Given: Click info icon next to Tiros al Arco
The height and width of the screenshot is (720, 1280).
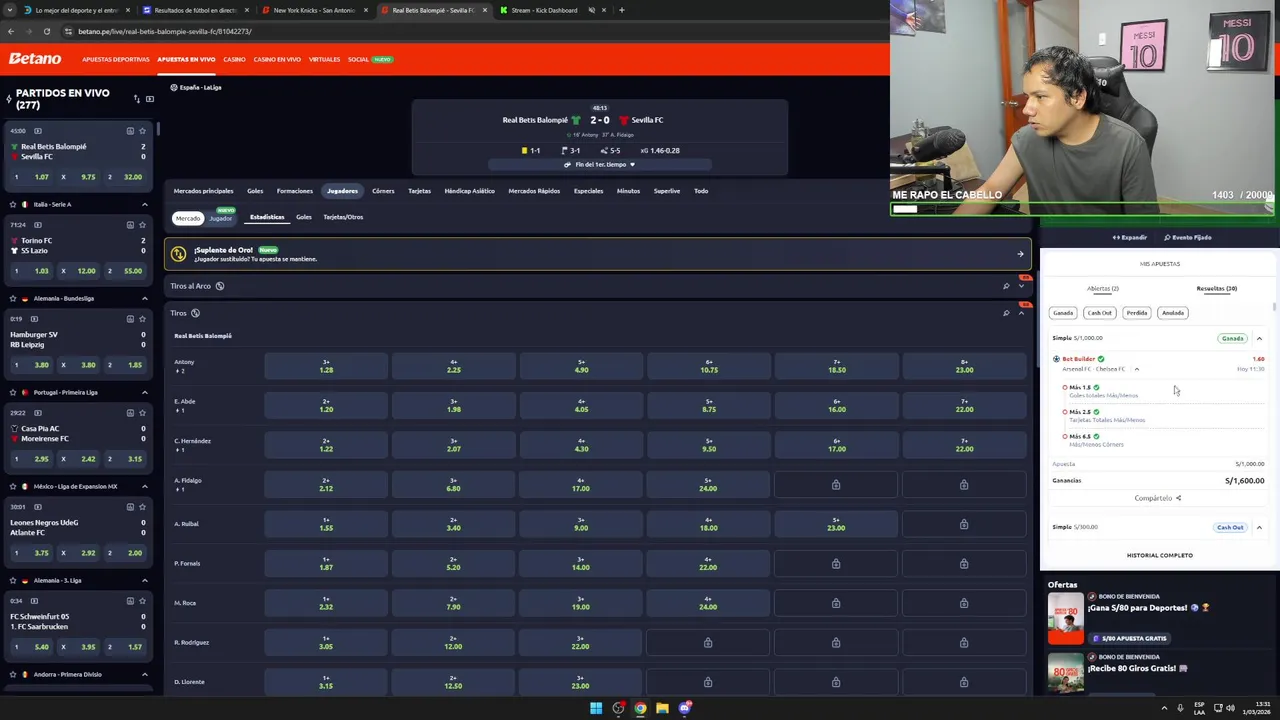Looking at the screenshot, I should pos(220,286).
